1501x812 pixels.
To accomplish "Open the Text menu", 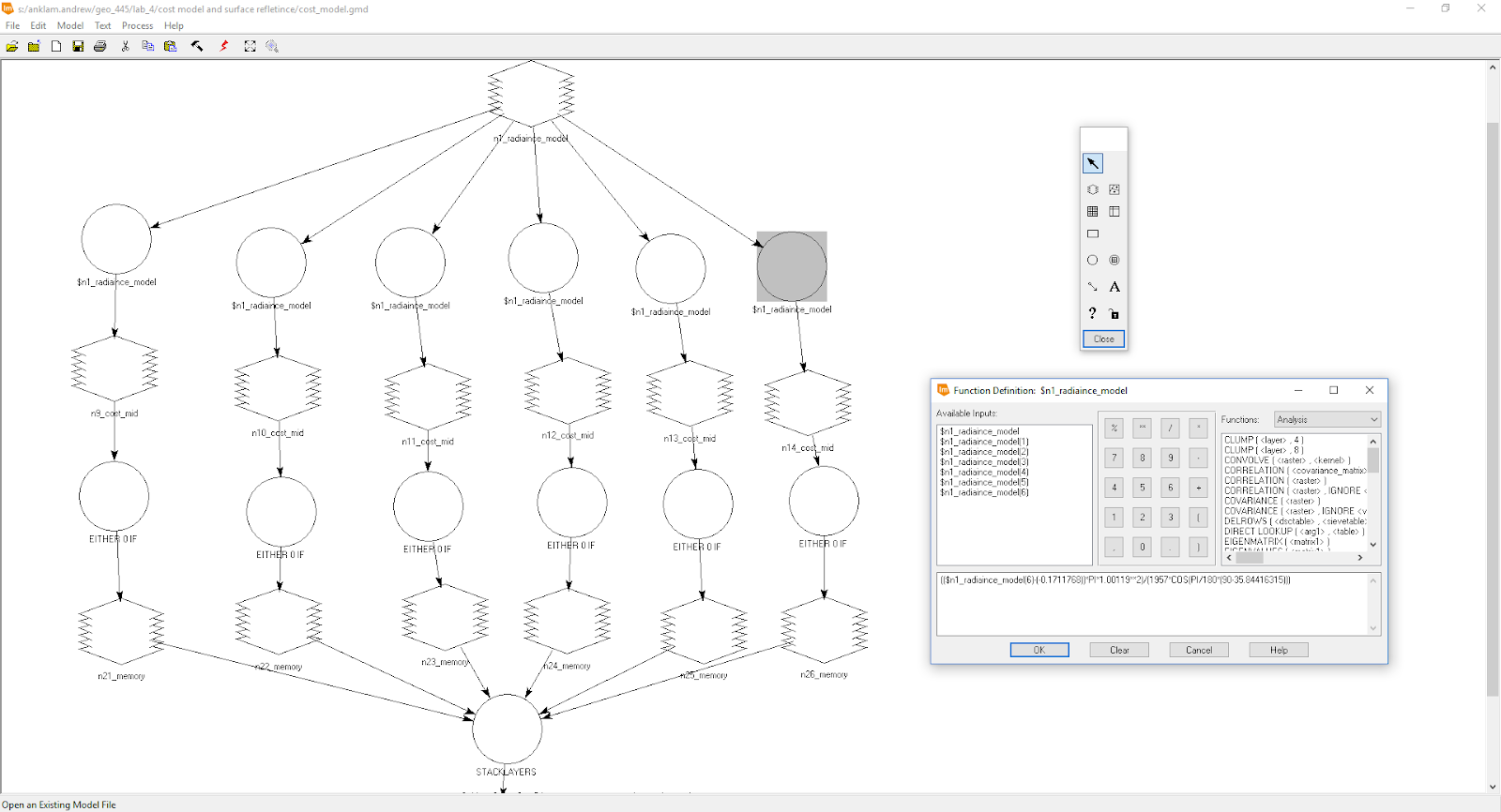I will click(x=102, y=25).
